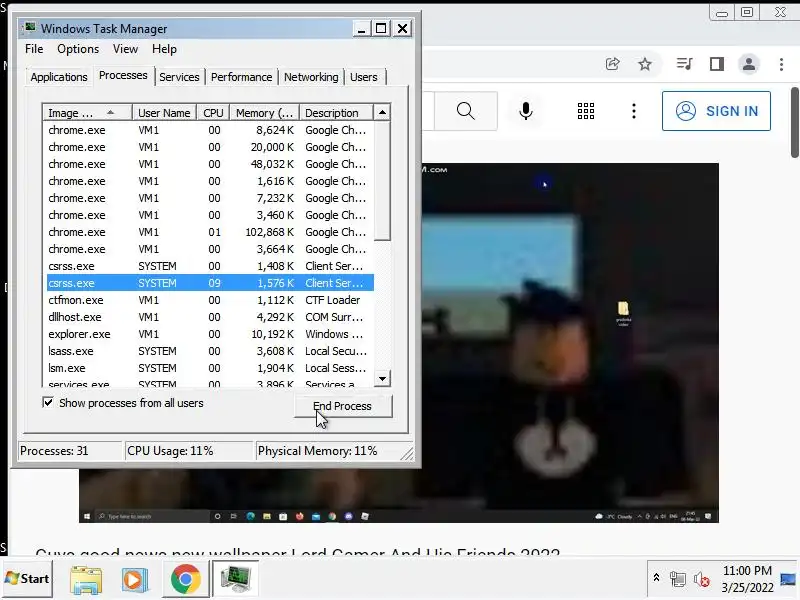This screenshot has height=600, width=800.
Task: Open the View menu
Action: tap(126, 49)
